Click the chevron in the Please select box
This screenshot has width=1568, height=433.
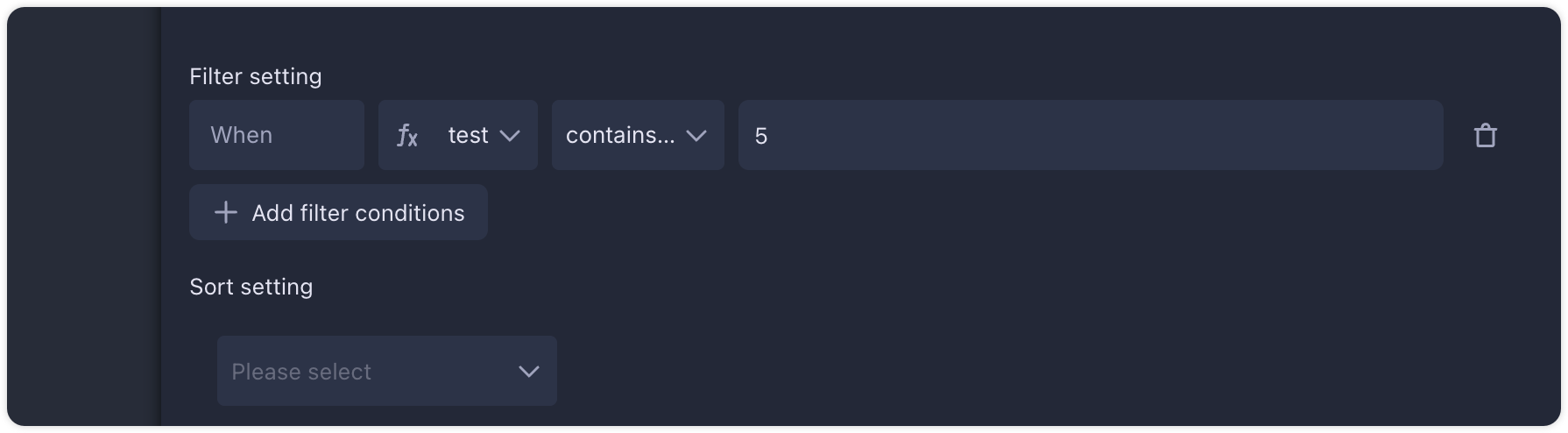pos(529,372)
